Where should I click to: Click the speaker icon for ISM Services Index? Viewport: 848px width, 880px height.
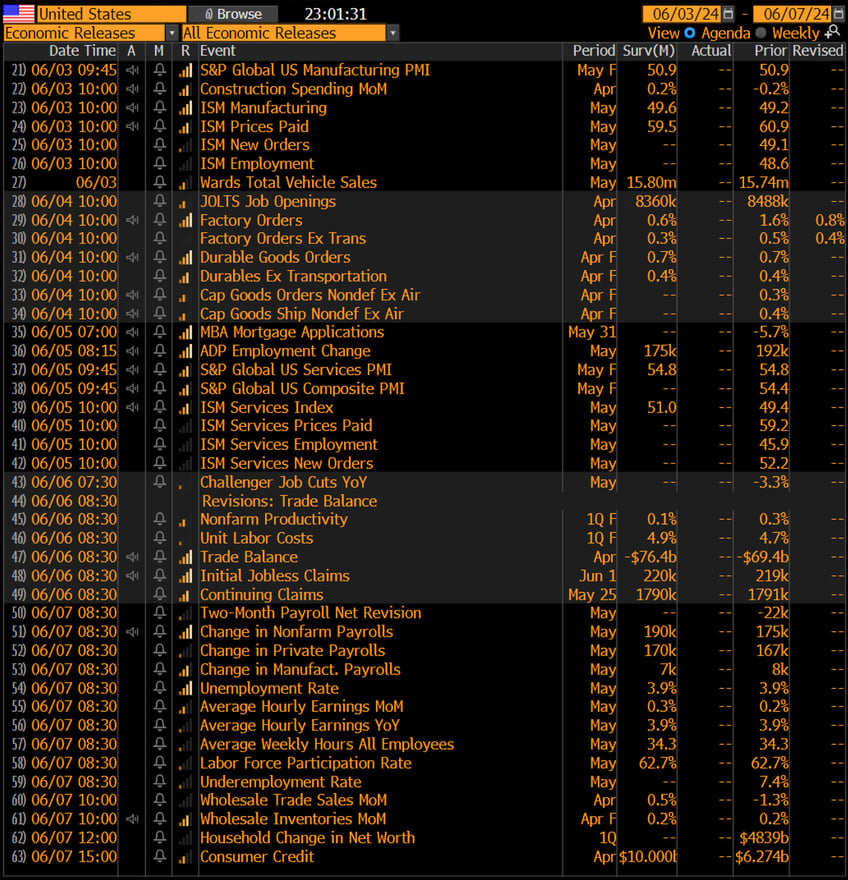coord(132,407)
